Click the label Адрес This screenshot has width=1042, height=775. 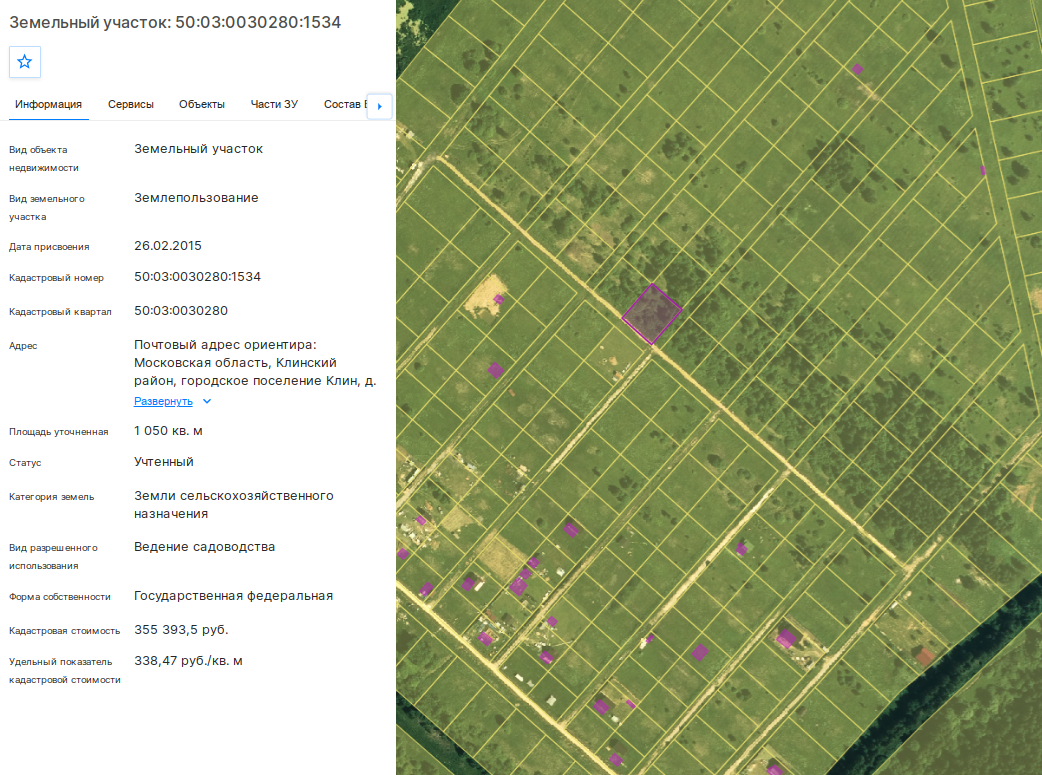pos(23,346)
